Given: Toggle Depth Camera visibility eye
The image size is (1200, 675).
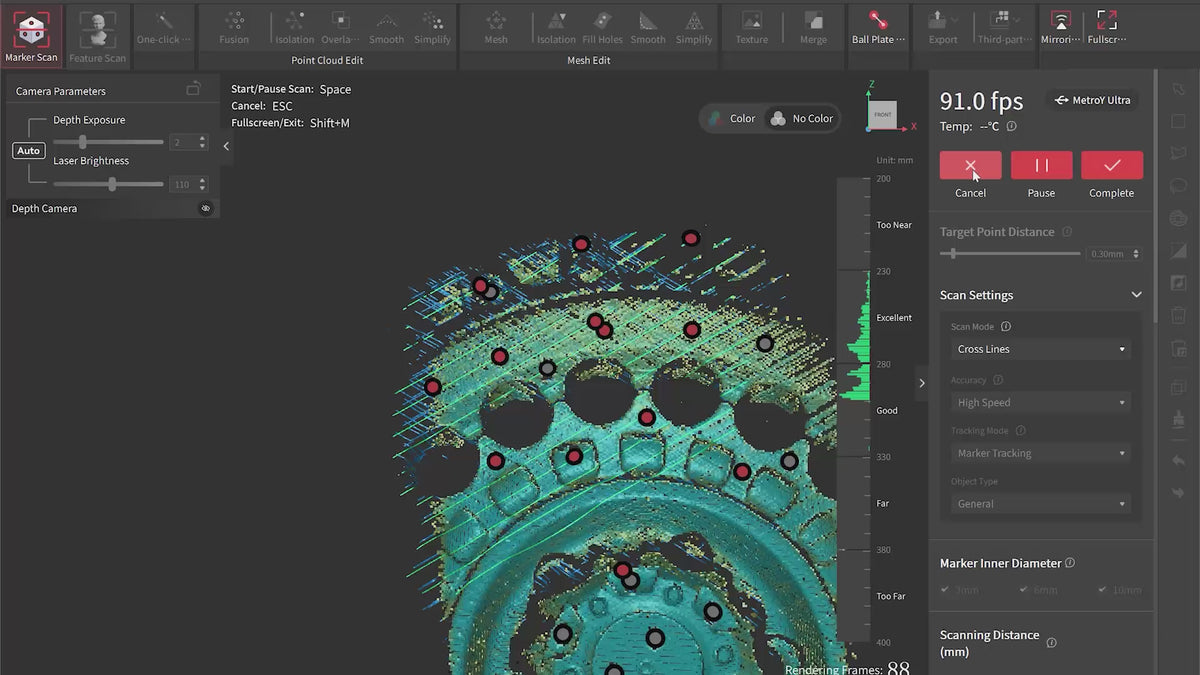Looking at the screenshot, I should (206, 209).
